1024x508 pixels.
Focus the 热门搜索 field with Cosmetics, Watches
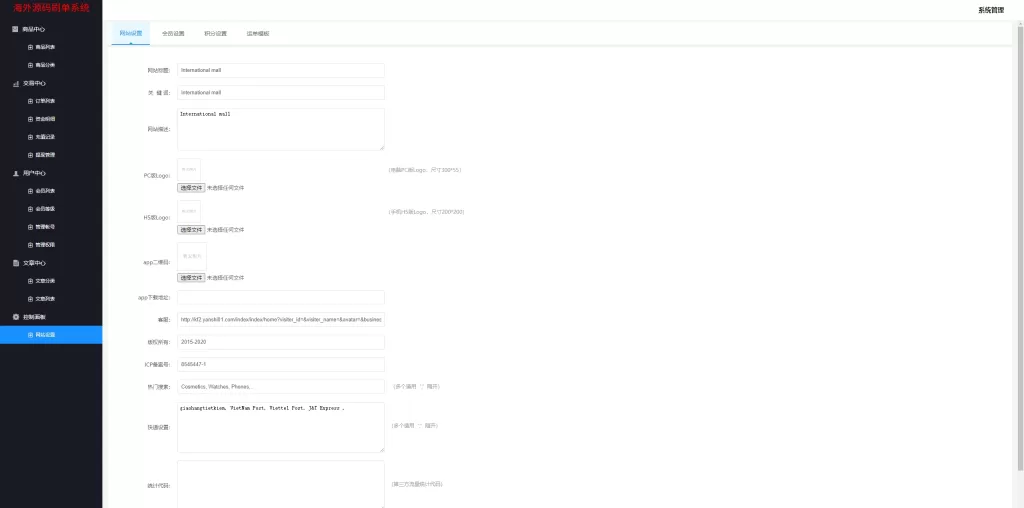point(281,387)
